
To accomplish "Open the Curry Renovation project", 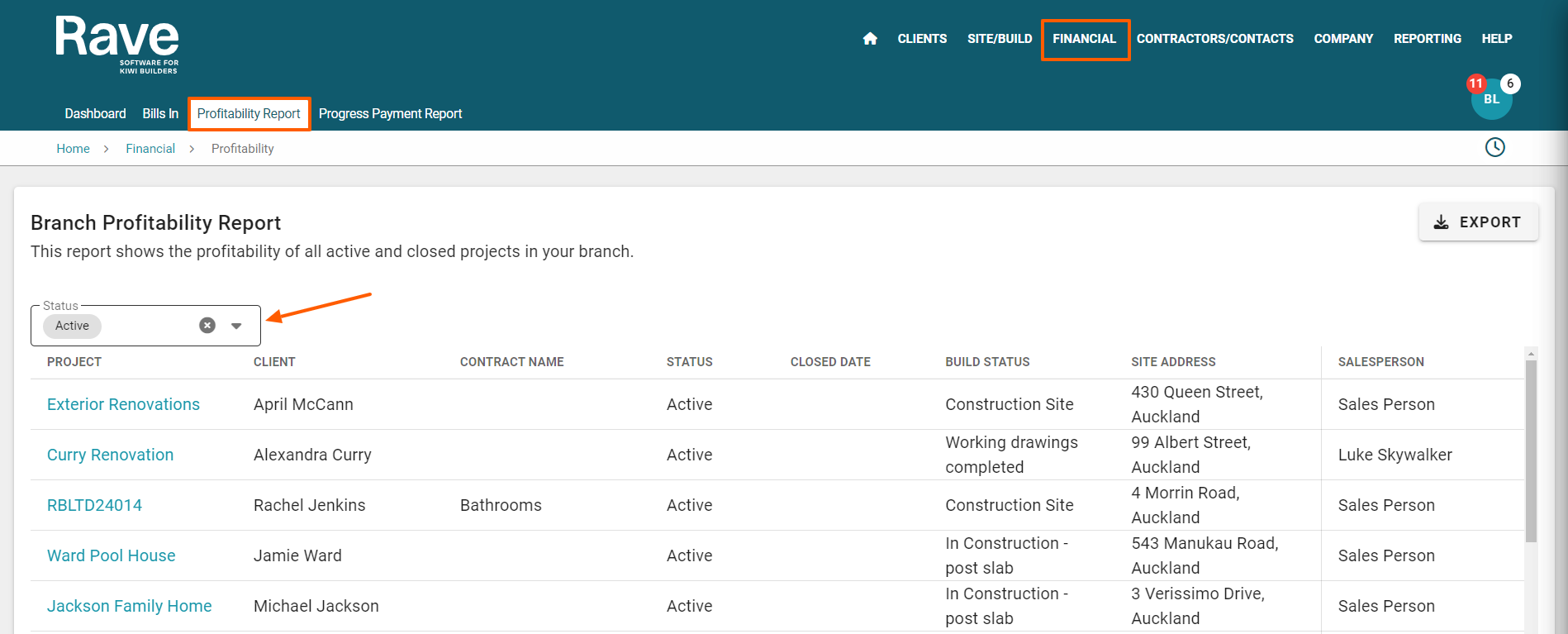I will (110, 455).
